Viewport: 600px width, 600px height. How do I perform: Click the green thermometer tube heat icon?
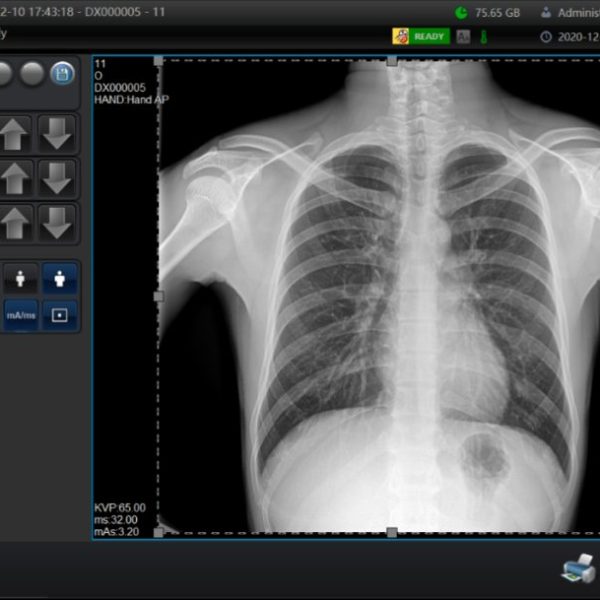pos(483,36)
